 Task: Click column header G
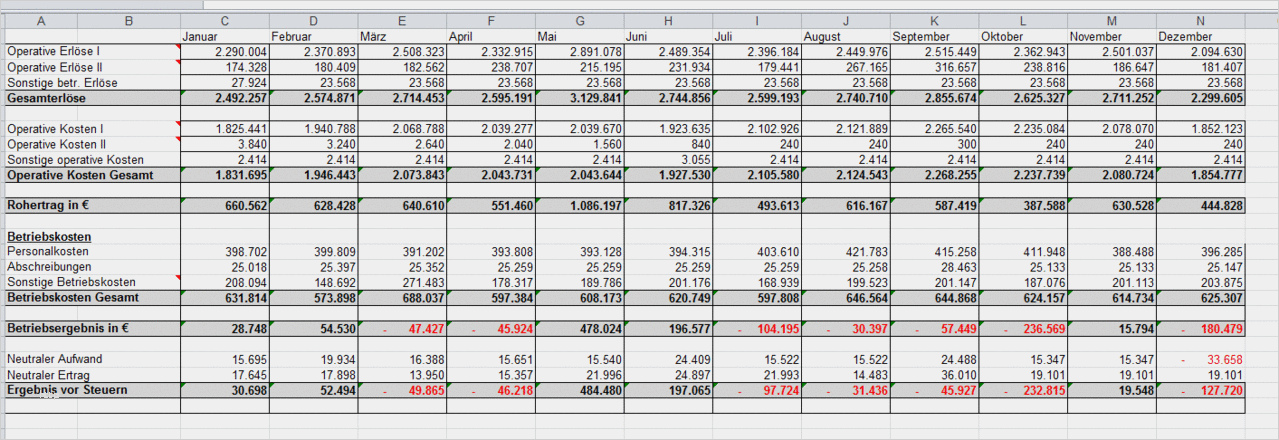coord(579,20)
